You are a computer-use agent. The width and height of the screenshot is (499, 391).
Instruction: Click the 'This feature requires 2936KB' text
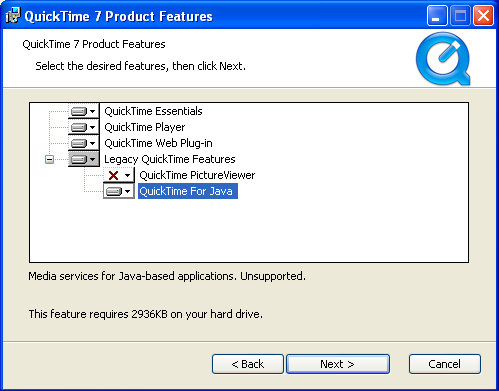point(146,314)
